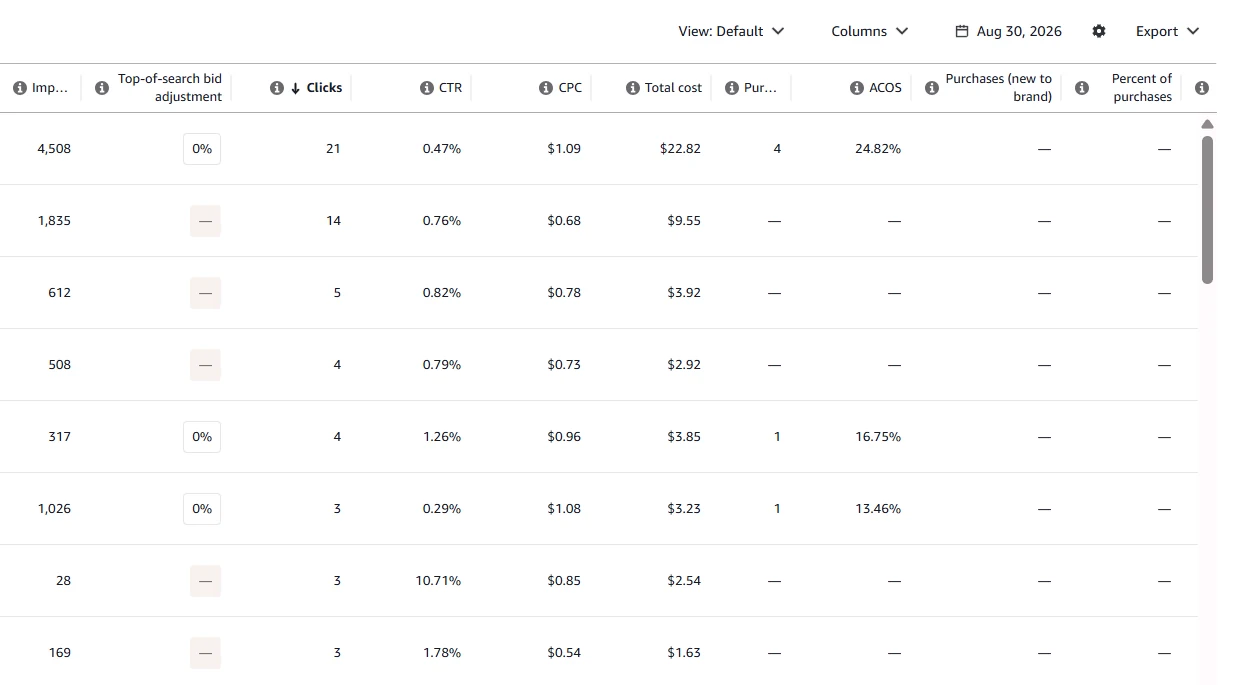
Task: Click the 10.71% CTR value
Action: point(438,581)
